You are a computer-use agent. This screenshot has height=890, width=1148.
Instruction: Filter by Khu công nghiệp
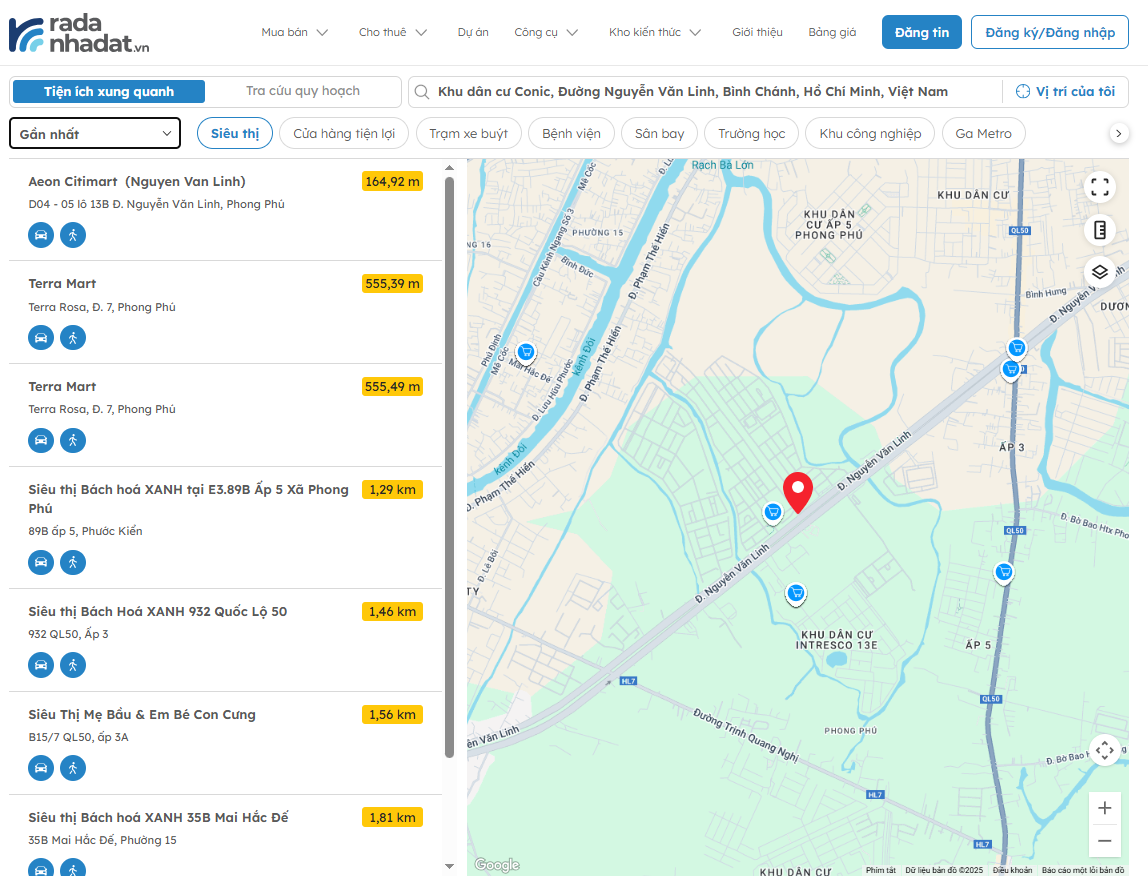[x=870, y=133]
